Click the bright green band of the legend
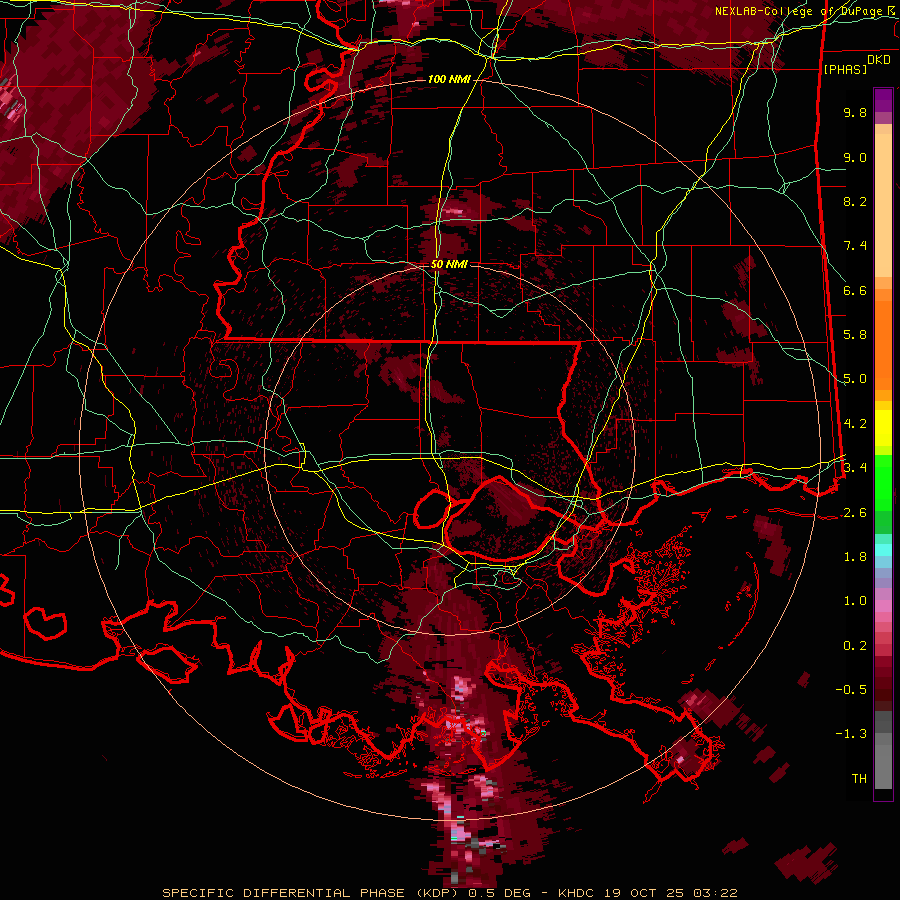 click(883, 483)
